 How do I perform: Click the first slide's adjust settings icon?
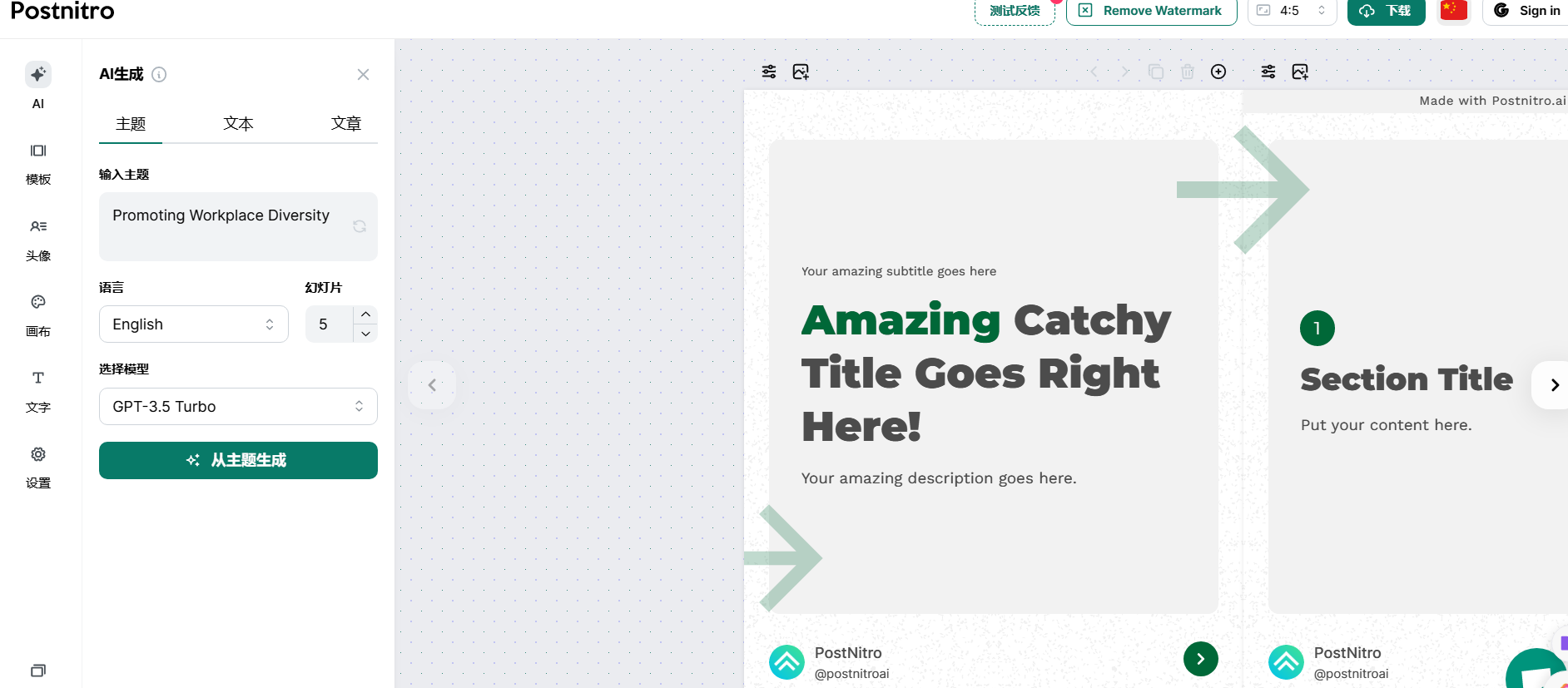point(769,72)
